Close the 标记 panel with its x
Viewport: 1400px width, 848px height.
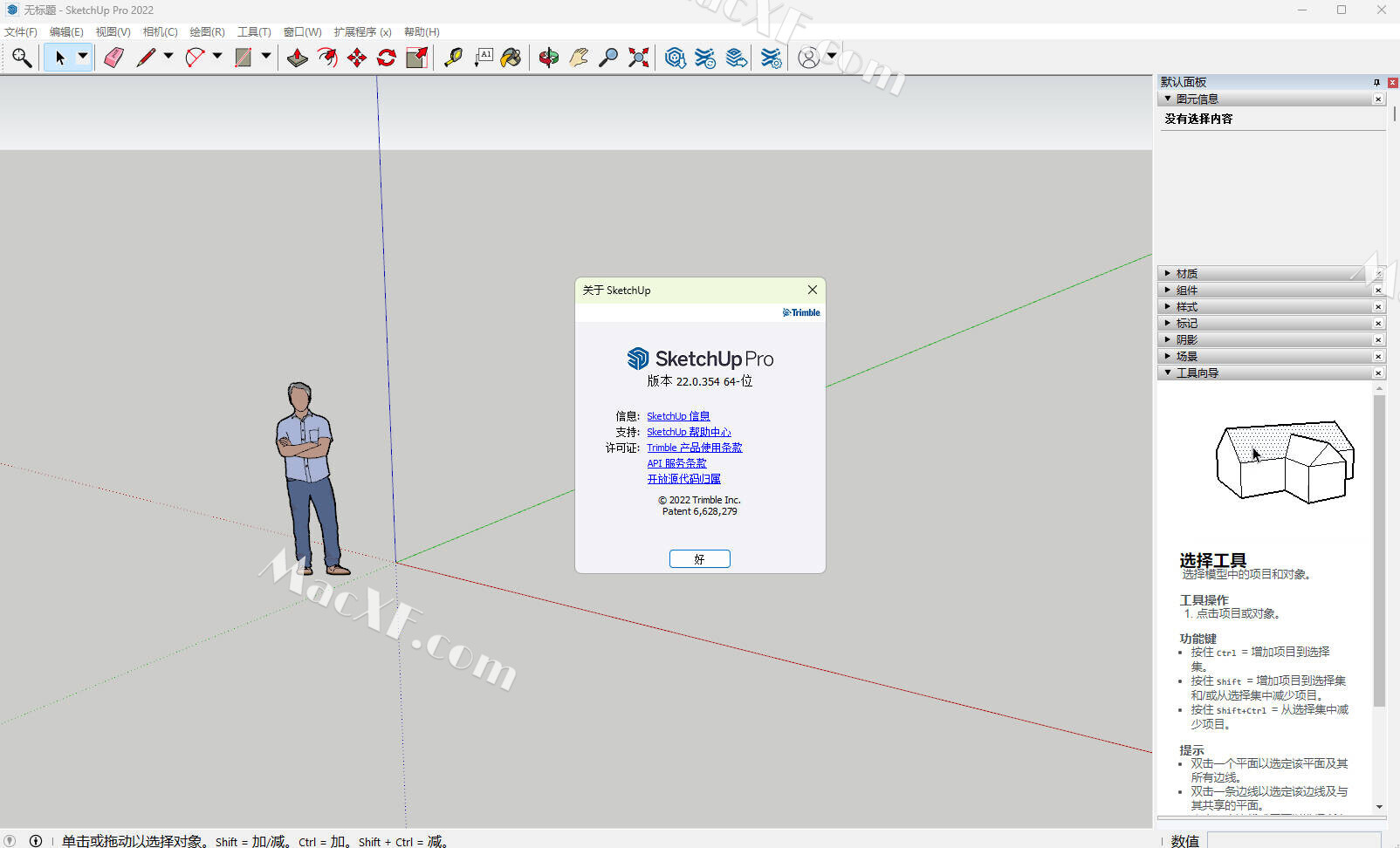pyautogui.click(x=1378, y=324)
